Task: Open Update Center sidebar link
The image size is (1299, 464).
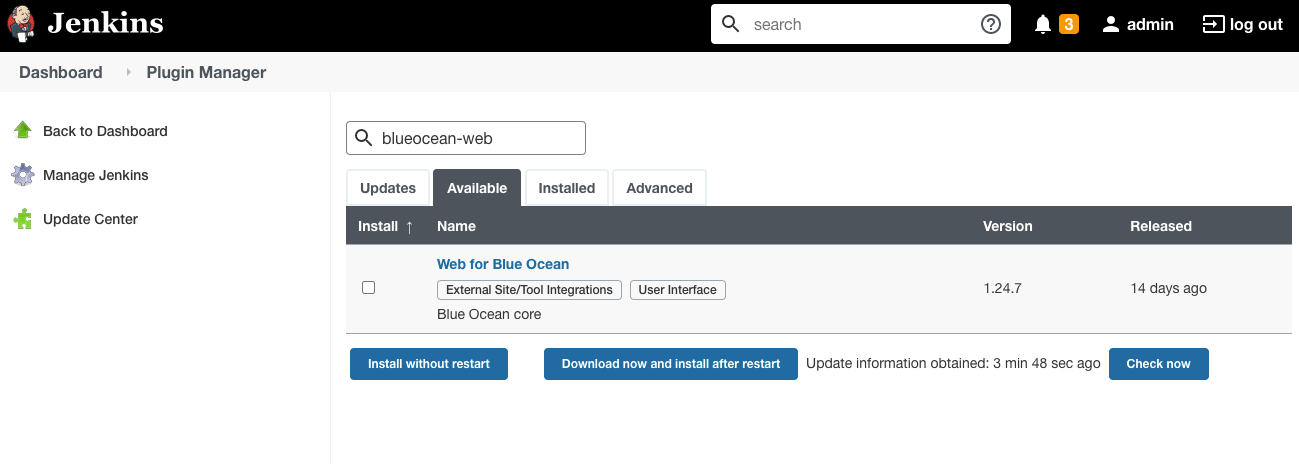Action: [90, 219]
